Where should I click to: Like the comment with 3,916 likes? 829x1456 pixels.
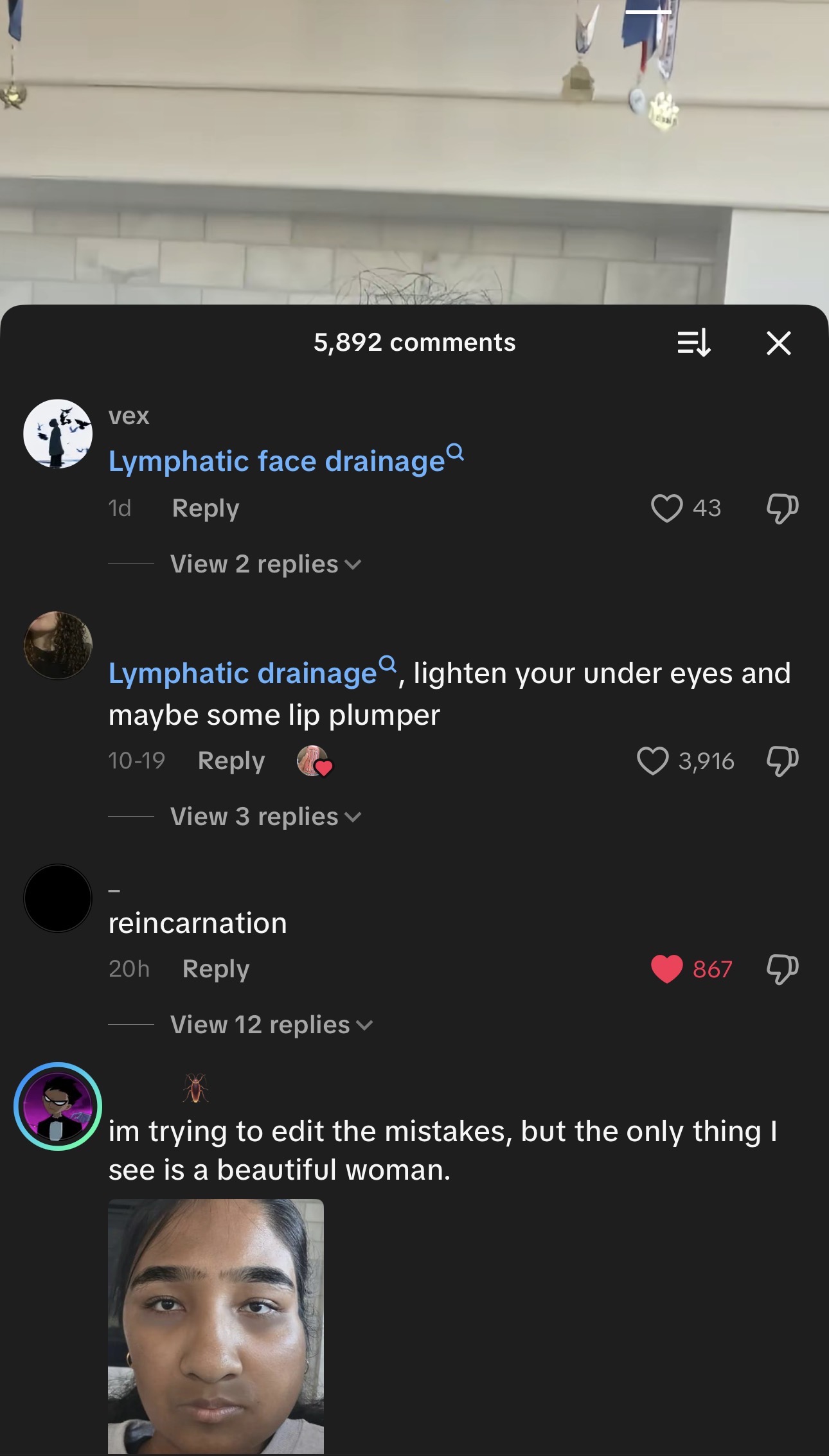[652, 761]
